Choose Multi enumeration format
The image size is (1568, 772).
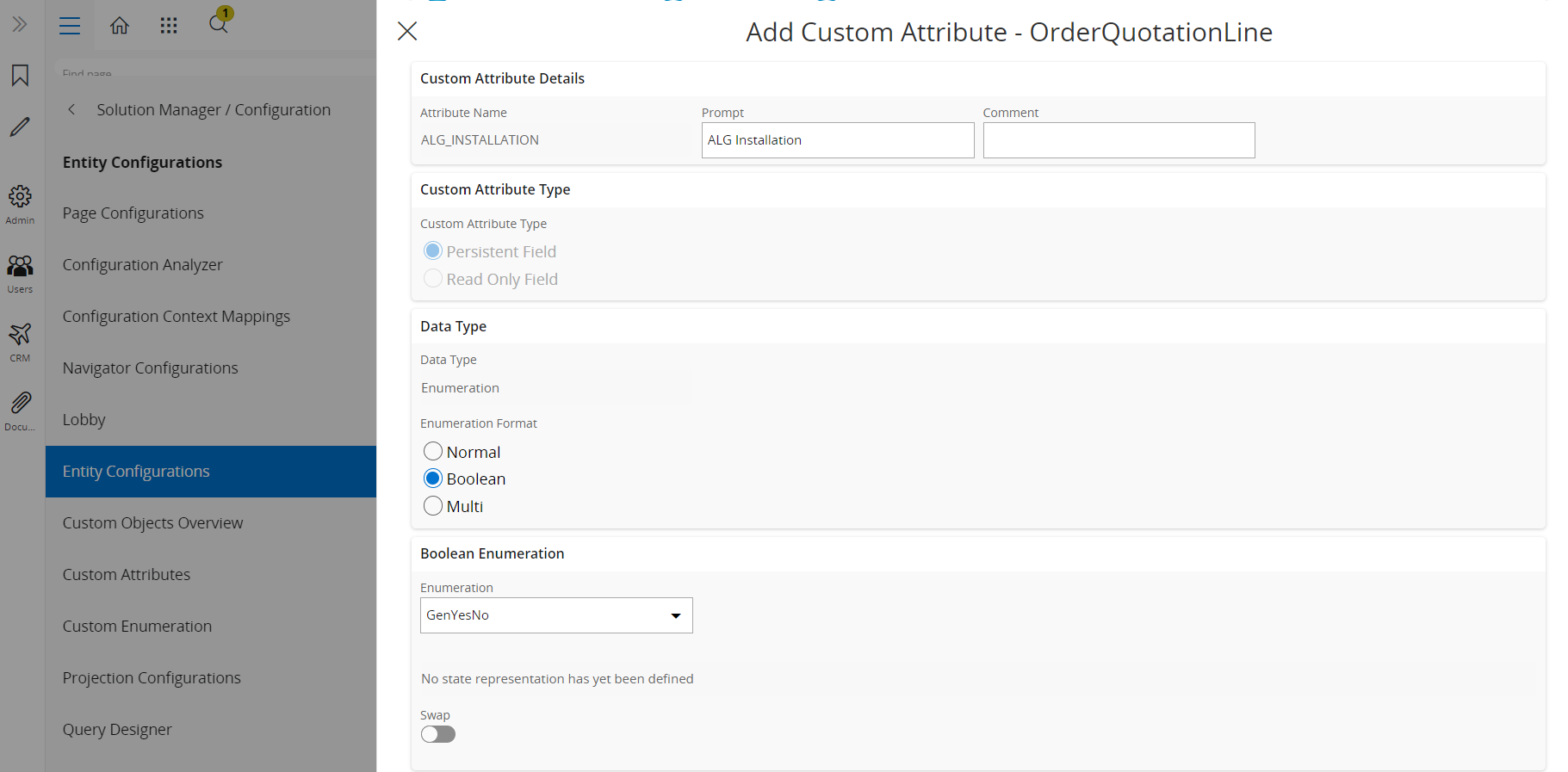tap(433, 506)
